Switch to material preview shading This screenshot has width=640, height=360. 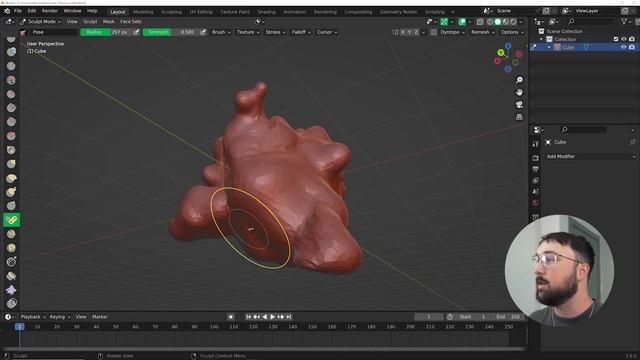505,22
